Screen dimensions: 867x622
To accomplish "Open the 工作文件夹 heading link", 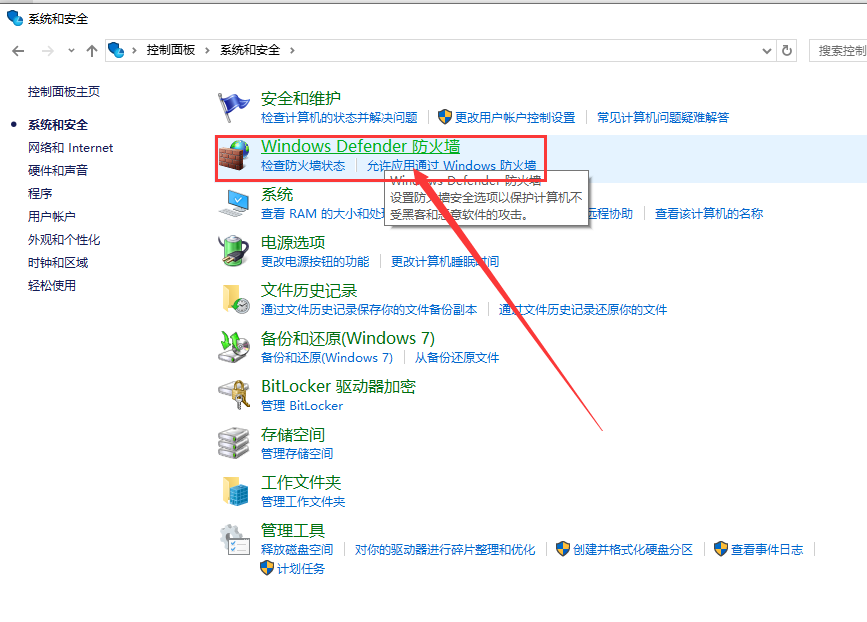I will point(301,482).
